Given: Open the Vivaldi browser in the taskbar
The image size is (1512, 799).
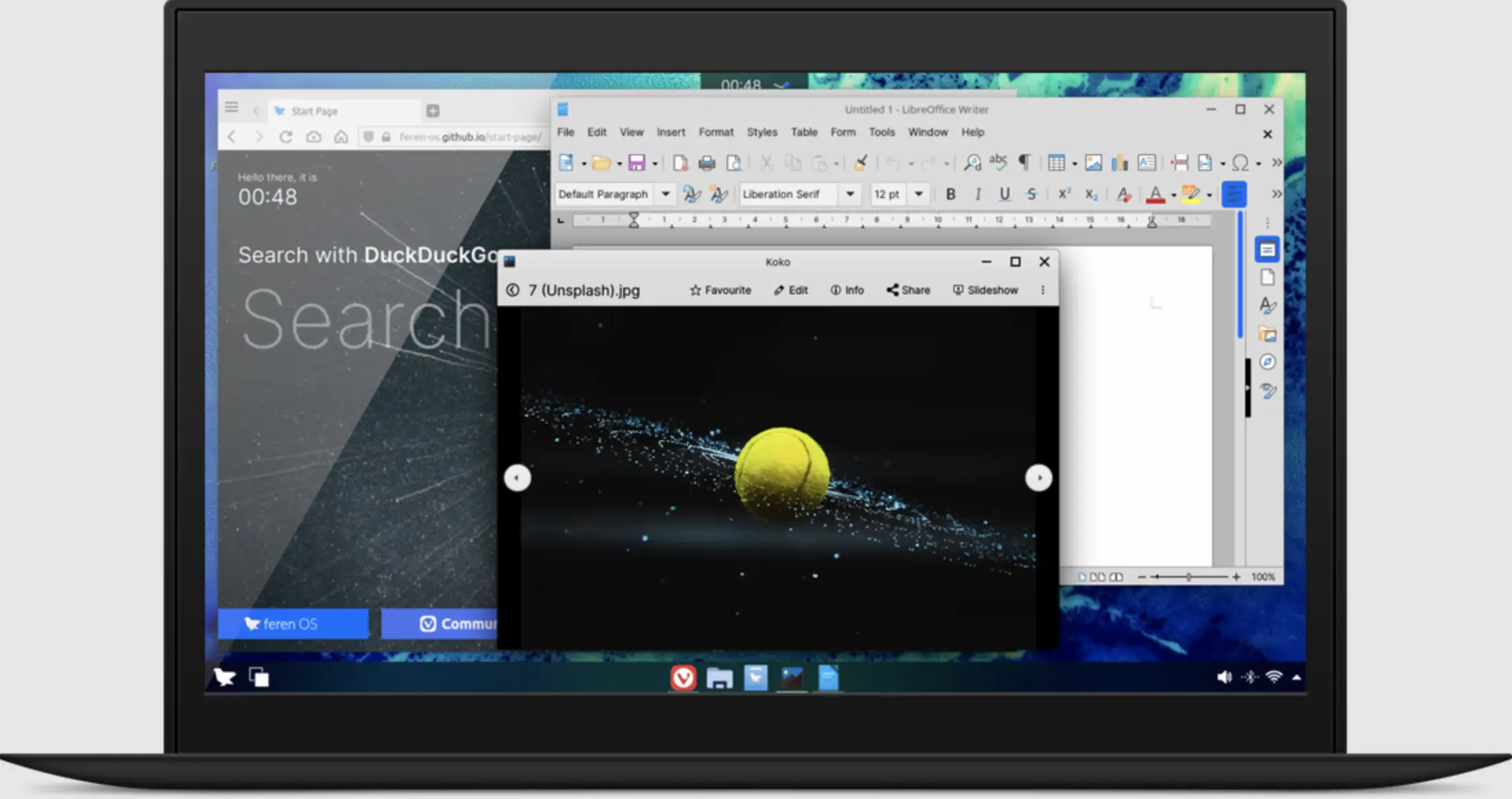Looking at the screenshot, I should (x=683, y=678).
